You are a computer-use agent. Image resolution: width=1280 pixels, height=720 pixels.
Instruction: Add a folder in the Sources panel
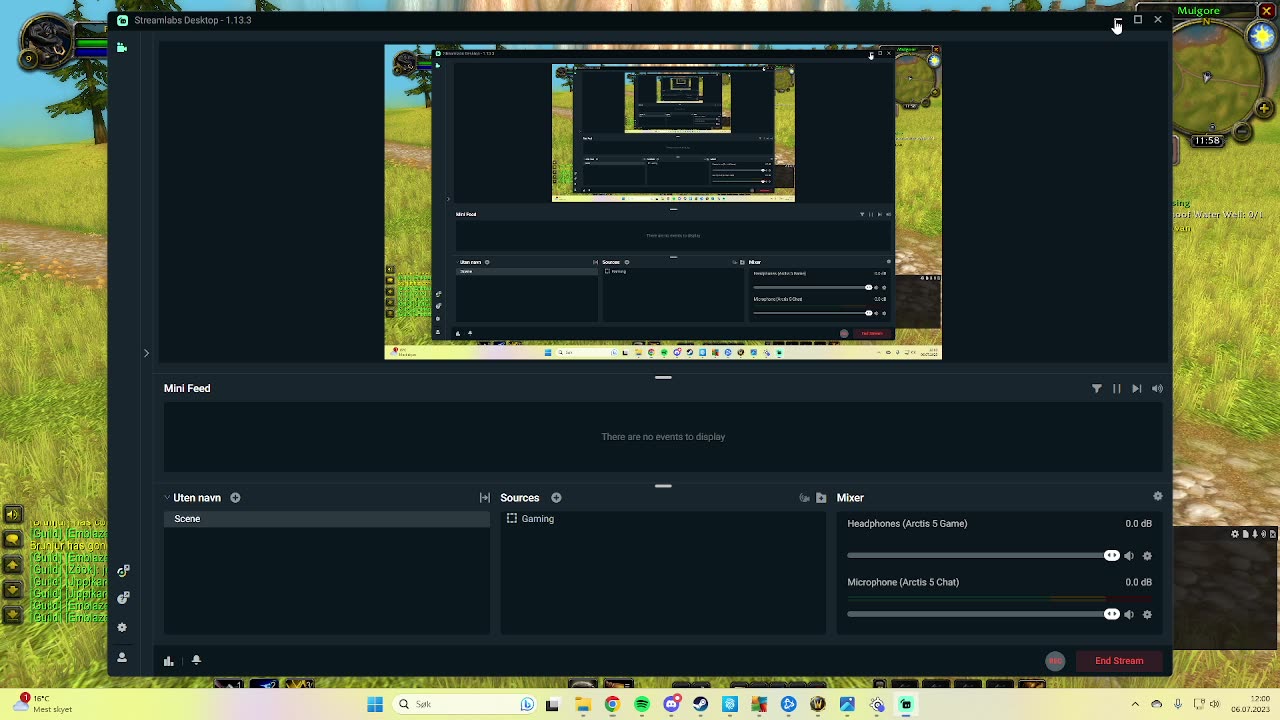pyautogui.click(x=821, y=497)
